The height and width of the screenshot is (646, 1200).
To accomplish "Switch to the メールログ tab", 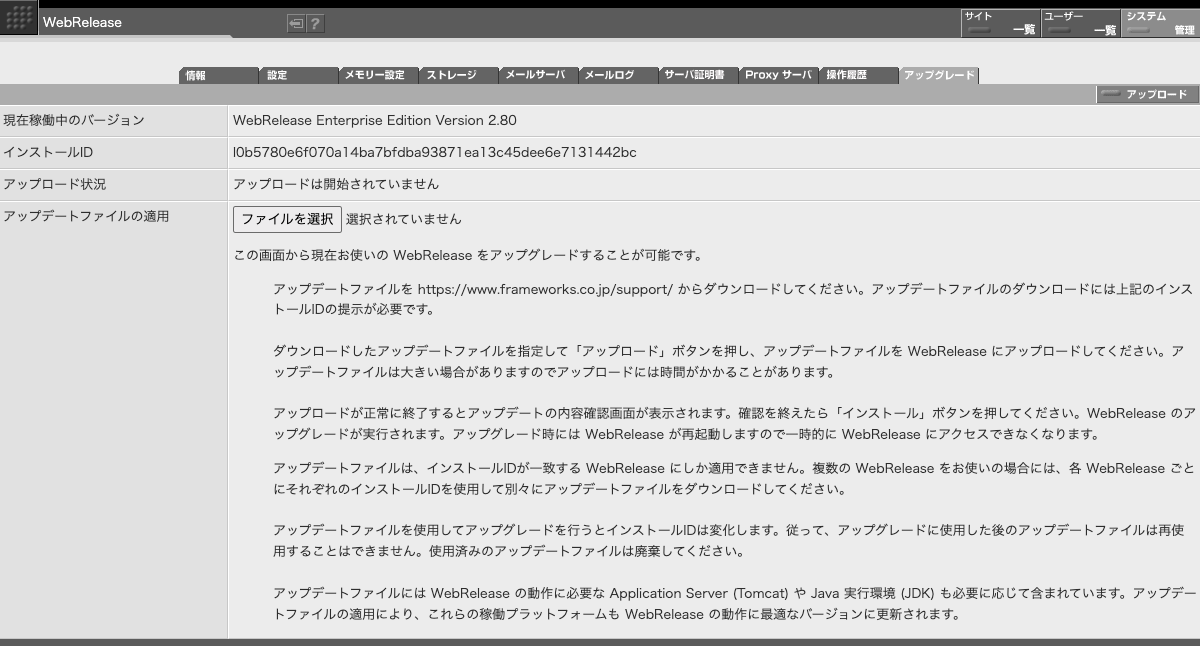I will 619,75.
